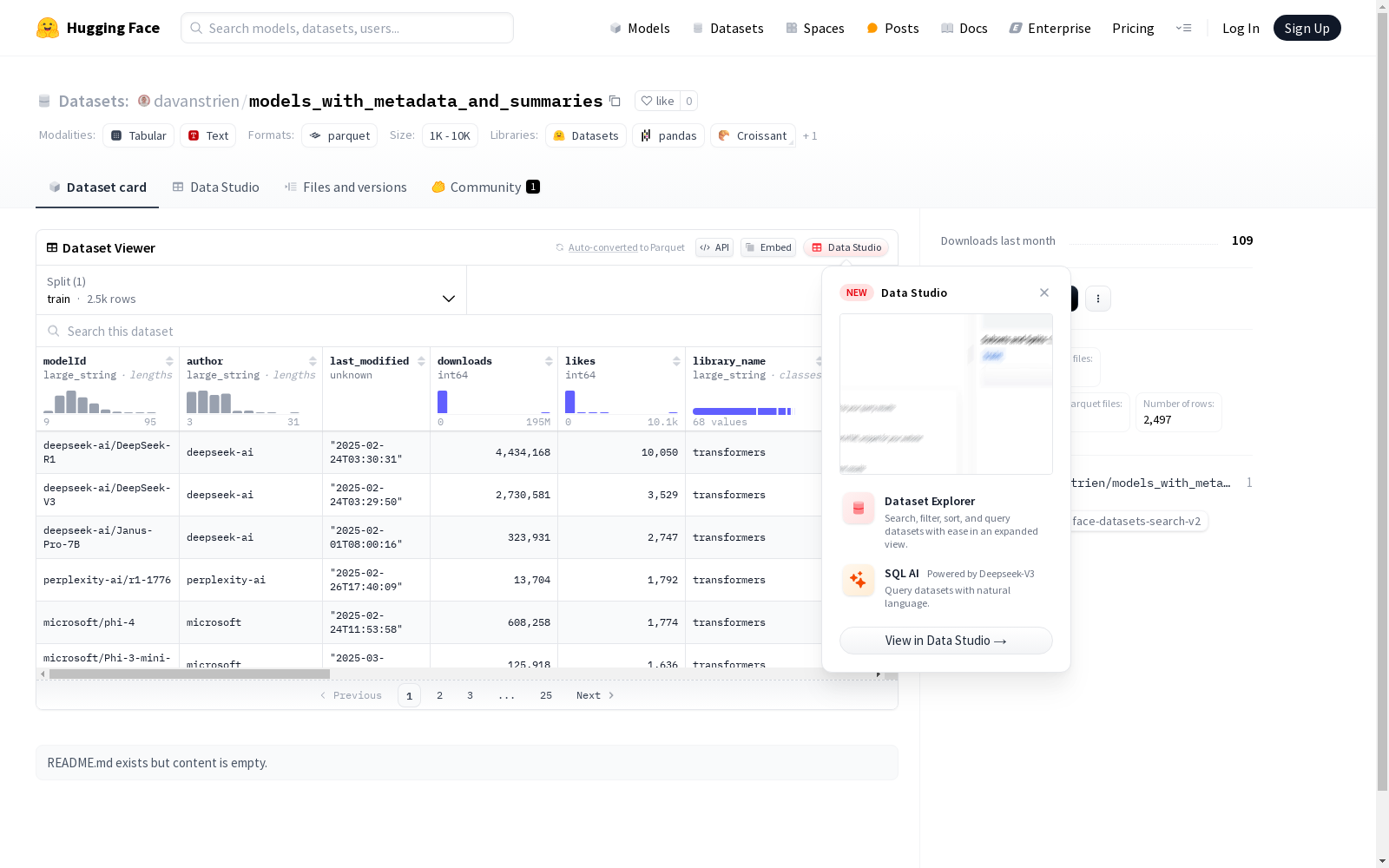Open the Community tab
The height and width of the screenshot is (868, 1389).
[486, 187]
